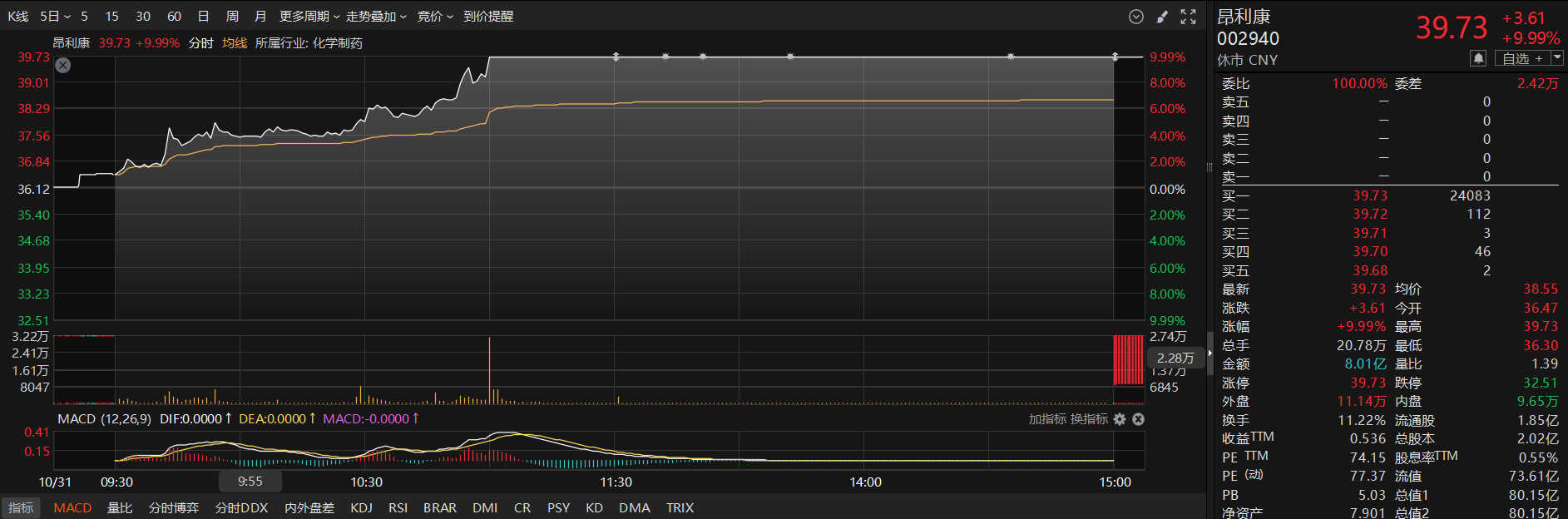The height and width of the screenshot is (519, 1568).
Task: Close the chart overlay with X circle icon
Action: tap(63, 66)
